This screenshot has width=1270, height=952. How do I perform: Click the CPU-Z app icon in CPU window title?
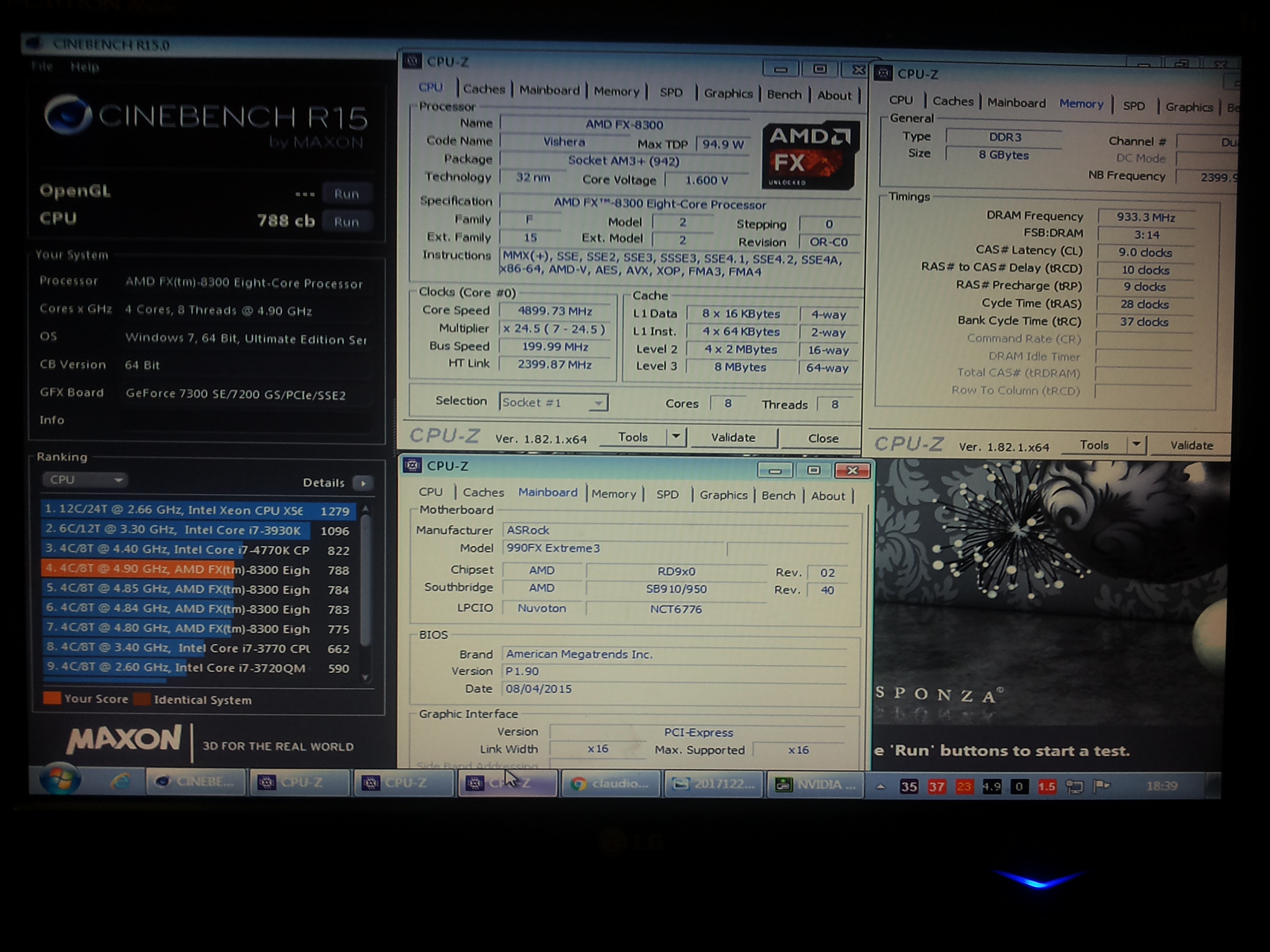click(412, 61)
